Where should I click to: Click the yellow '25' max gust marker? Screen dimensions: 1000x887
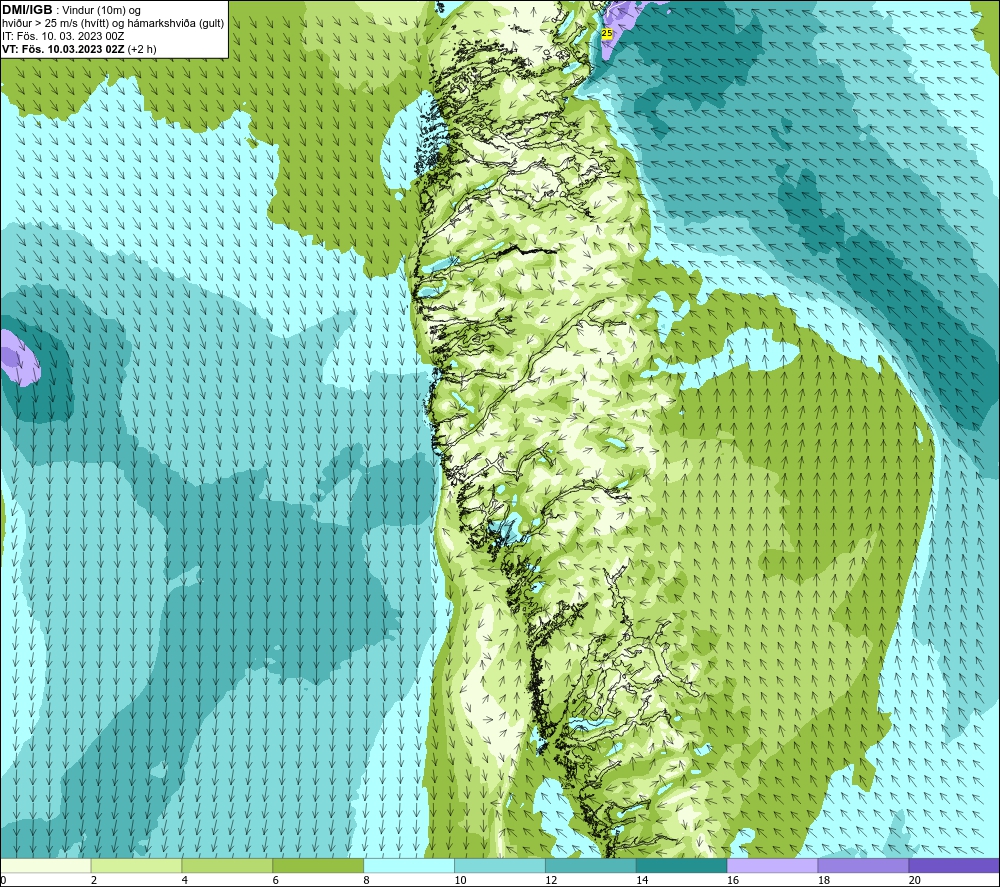tap(607, 33)
